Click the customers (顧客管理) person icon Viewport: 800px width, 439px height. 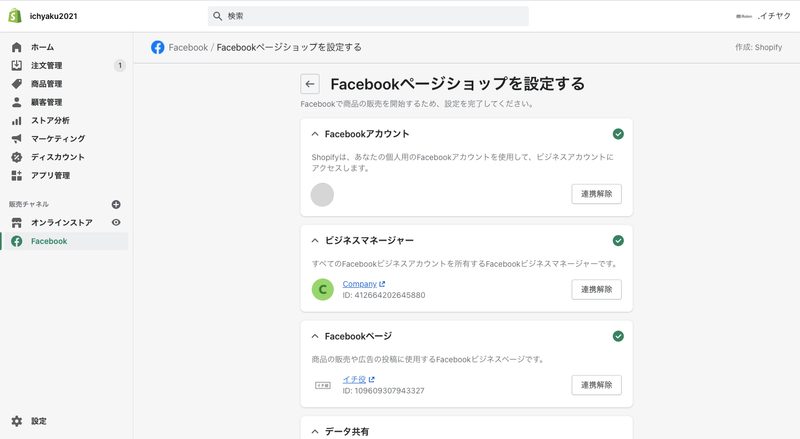pyautogui.click(x=16, y=102)
